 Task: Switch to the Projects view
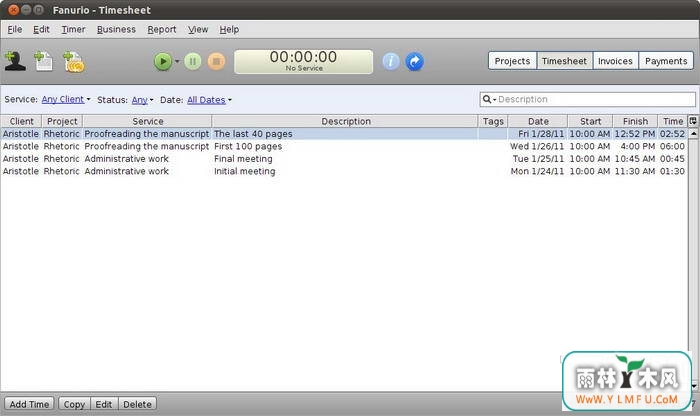(x=512, y=61)
